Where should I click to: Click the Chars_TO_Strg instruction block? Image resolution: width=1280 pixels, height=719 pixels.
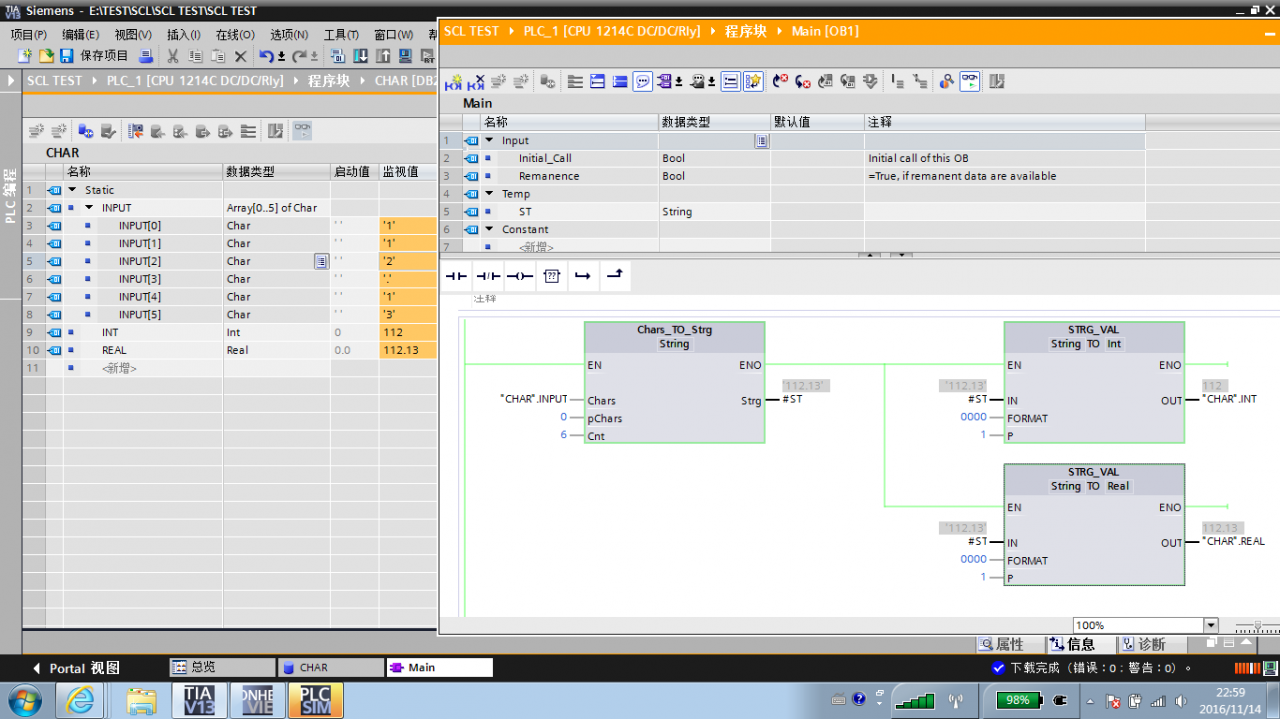tap(674, 382)
